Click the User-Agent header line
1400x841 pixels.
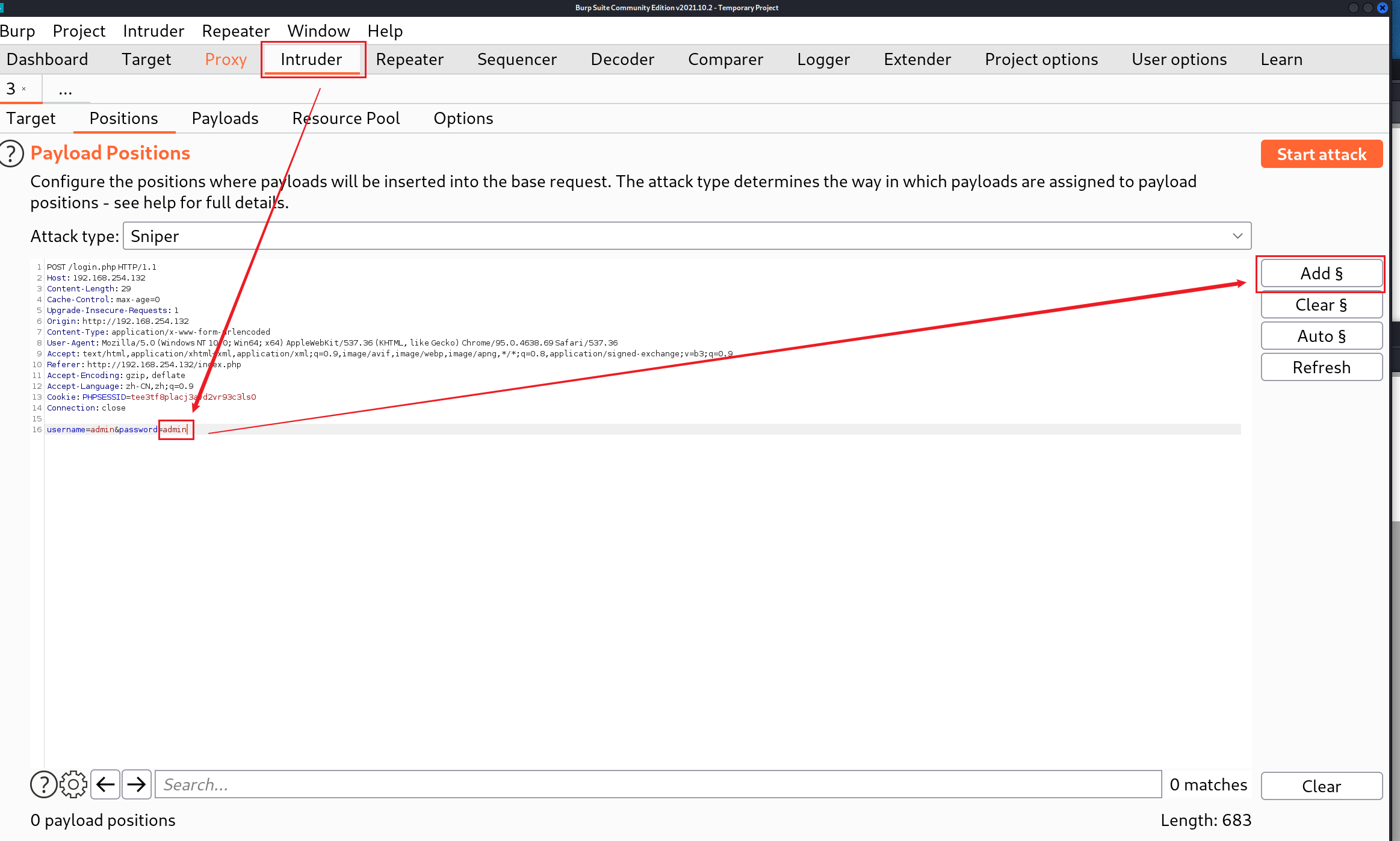click(332, 343)
